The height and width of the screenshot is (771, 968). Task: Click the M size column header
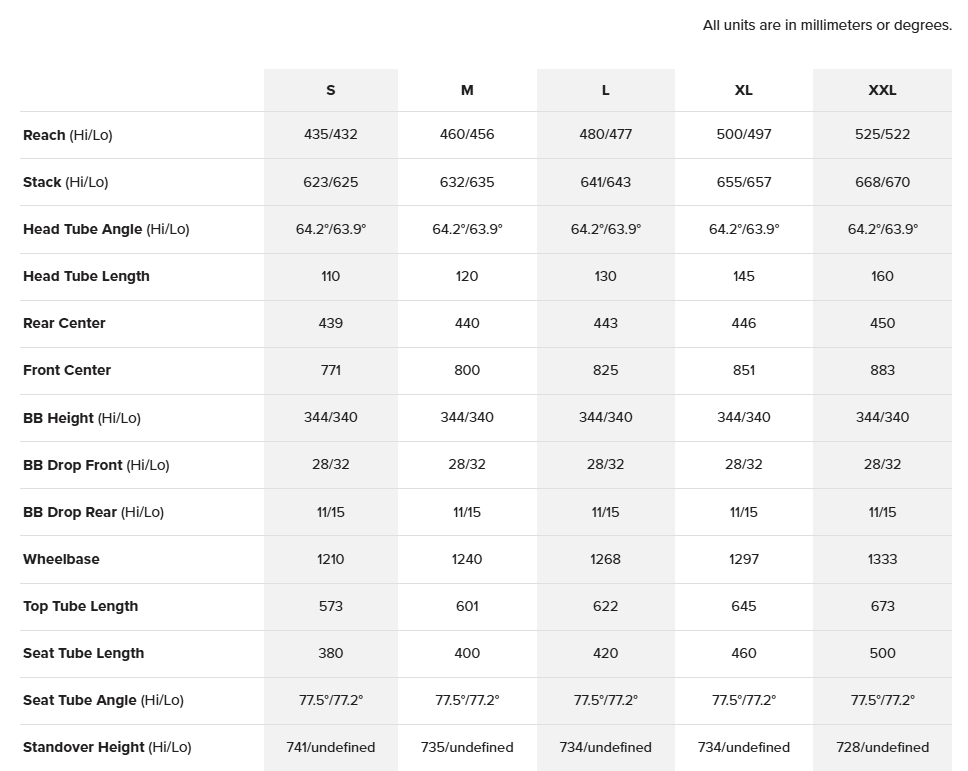point(467,90)
